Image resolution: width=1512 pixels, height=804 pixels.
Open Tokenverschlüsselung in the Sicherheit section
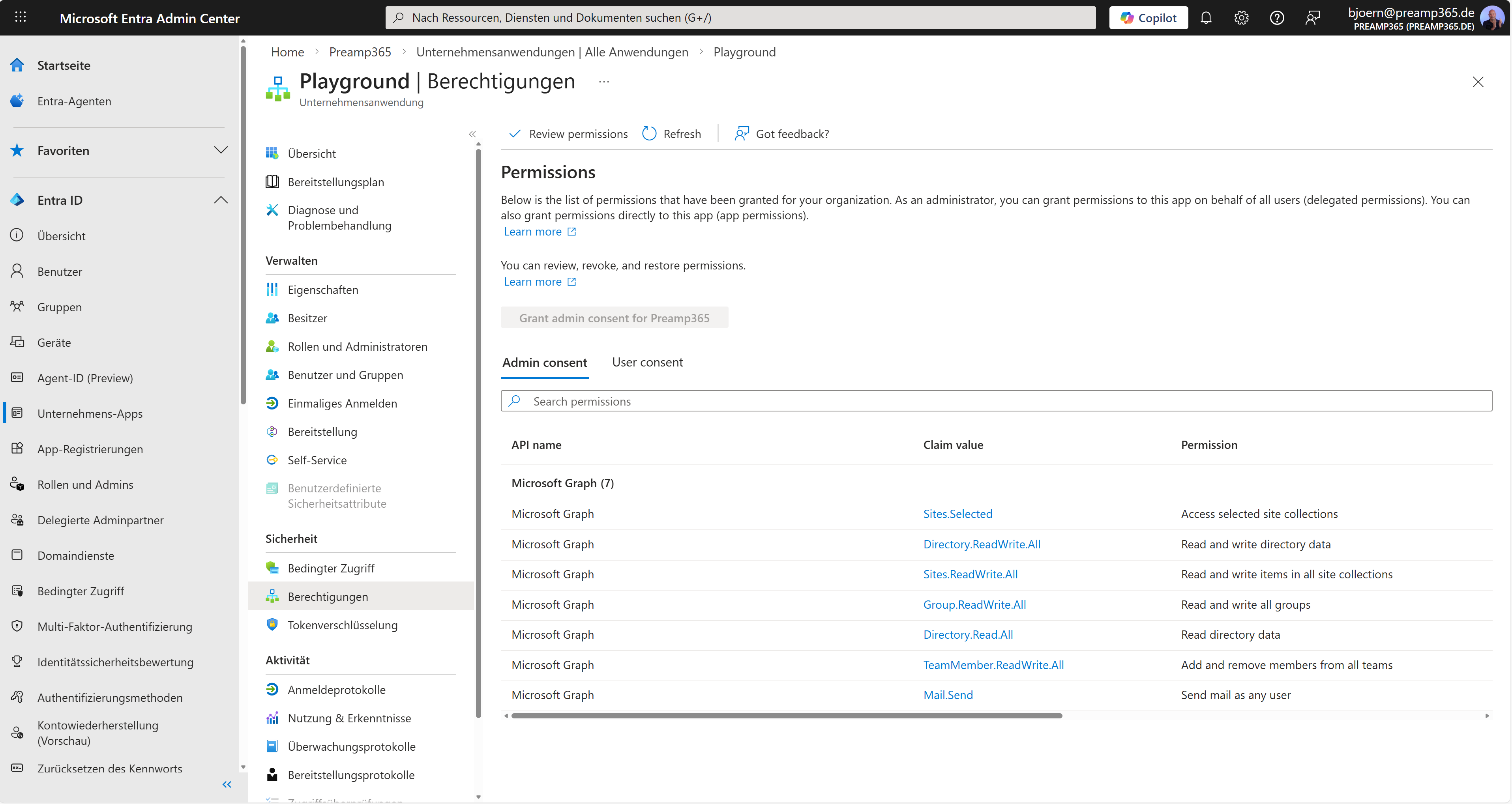click(342, 625)
